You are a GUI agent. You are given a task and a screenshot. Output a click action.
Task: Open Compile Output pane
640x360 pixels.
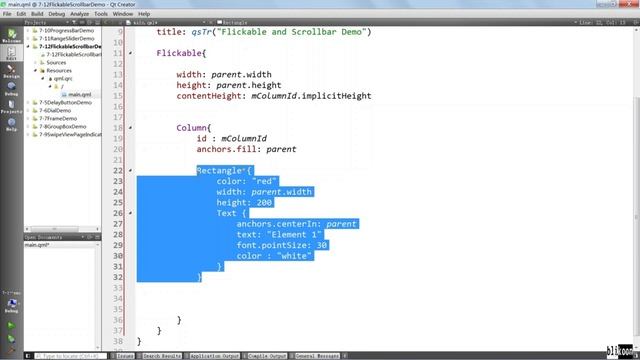pyautogui.click(x=266, y=356)
